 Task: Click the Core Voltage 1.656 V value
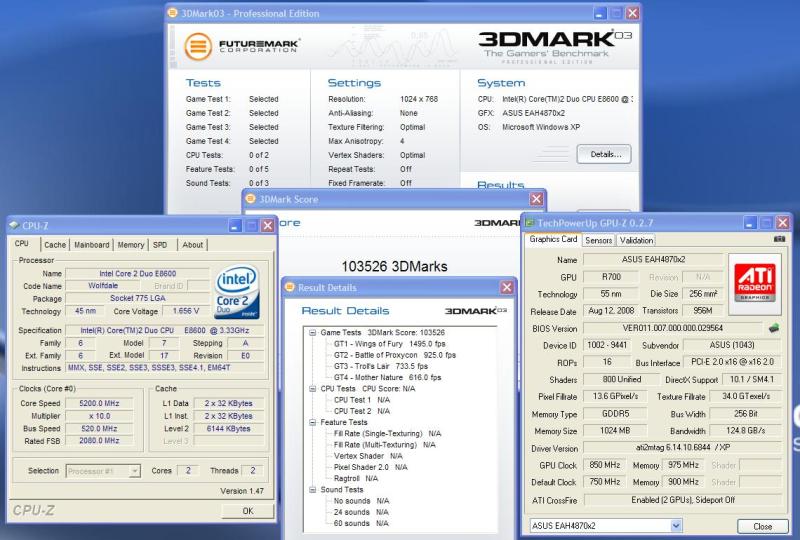coord(186,311)
